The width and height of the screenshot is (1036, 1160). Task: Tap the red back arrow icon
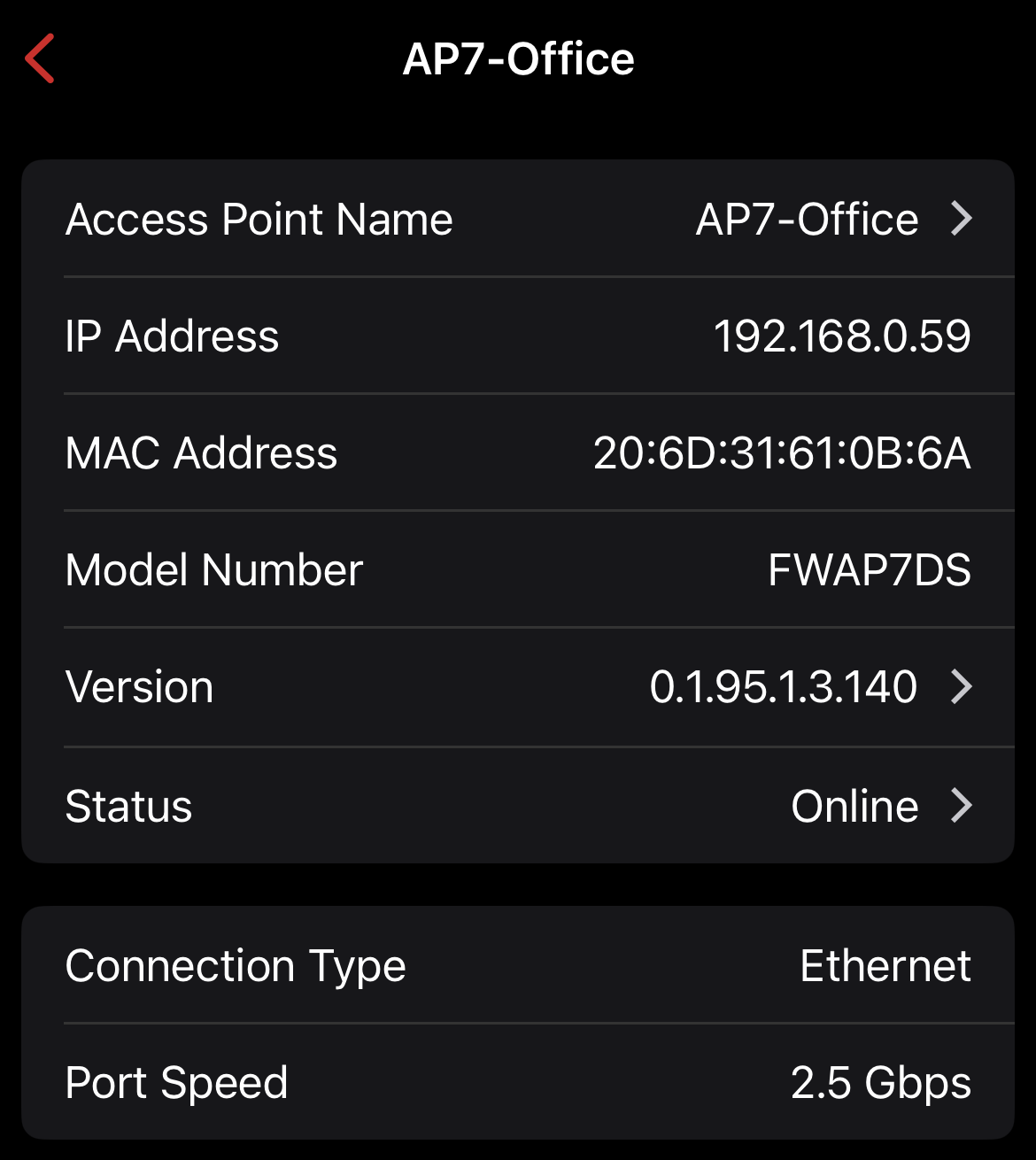tap(41, 58)
